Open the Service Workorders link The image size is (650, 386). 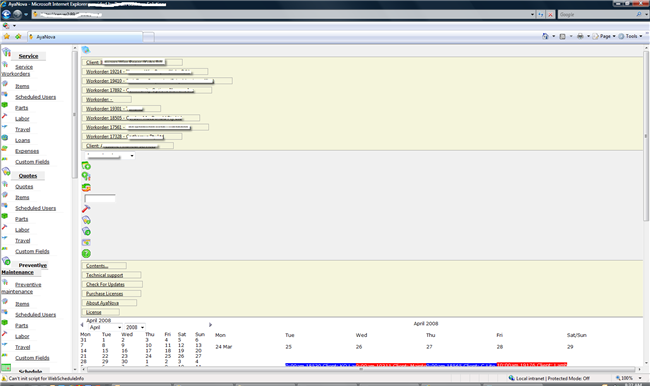click(17, 70)
